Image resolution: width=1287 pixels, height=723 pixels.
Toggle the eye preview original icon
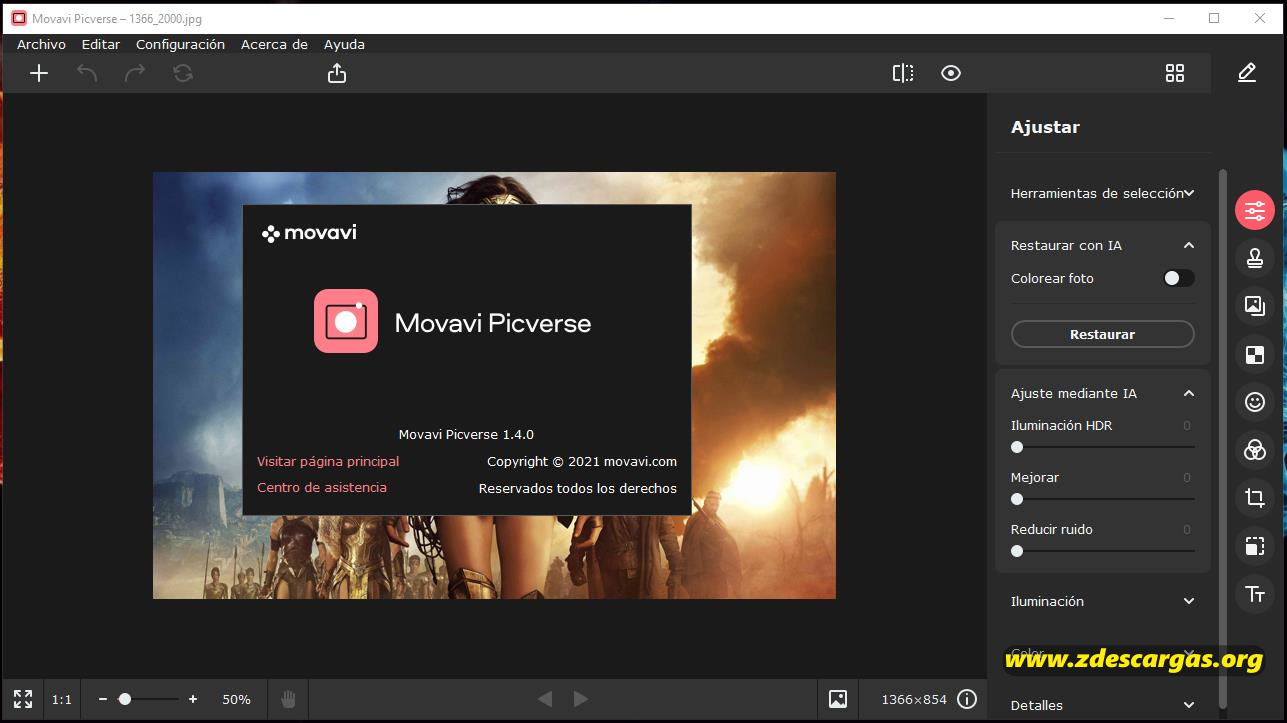951,73
